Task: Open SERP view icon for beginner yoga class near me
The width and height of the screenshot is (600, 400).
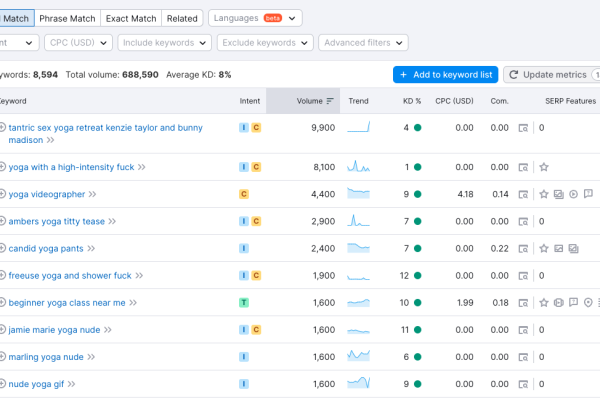Action: coord(523,303)
